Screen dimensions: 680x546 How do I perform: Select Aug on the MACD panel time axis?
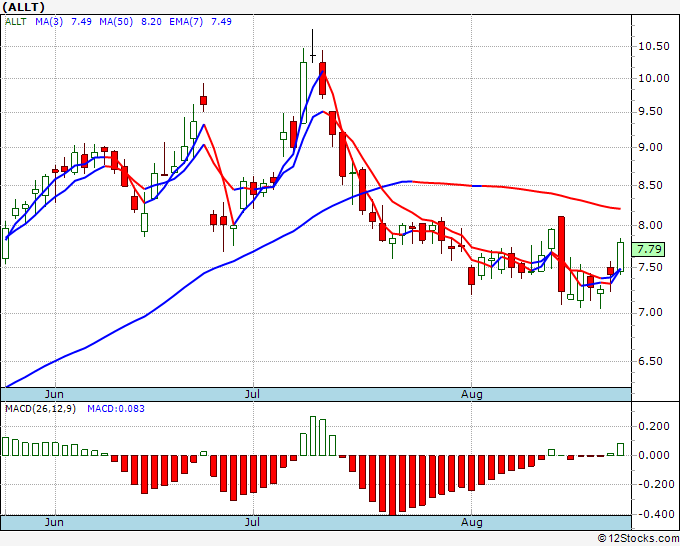(471, 522)
